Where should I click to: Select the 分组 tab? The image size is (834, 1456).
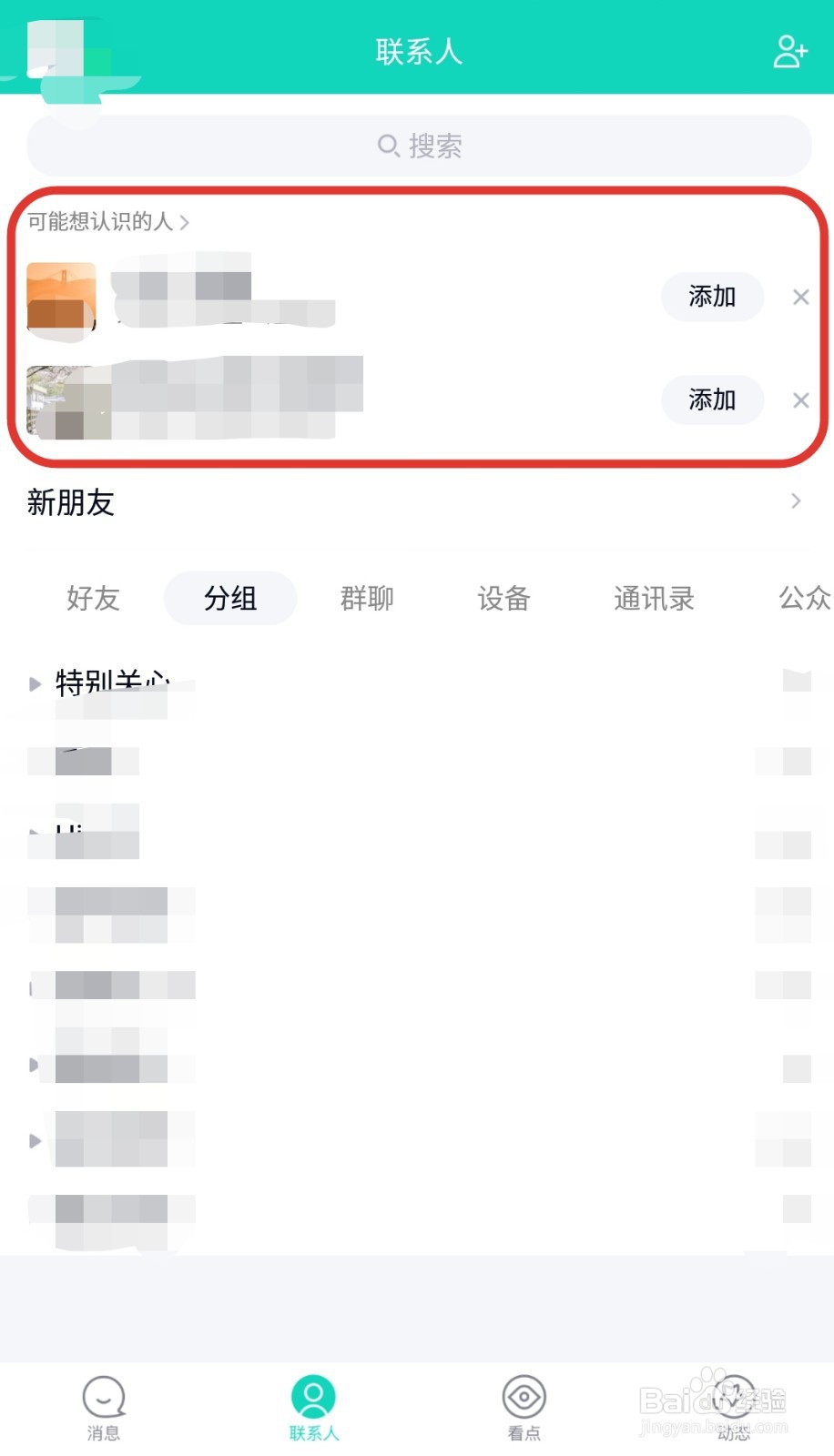[x=230, y=599]
